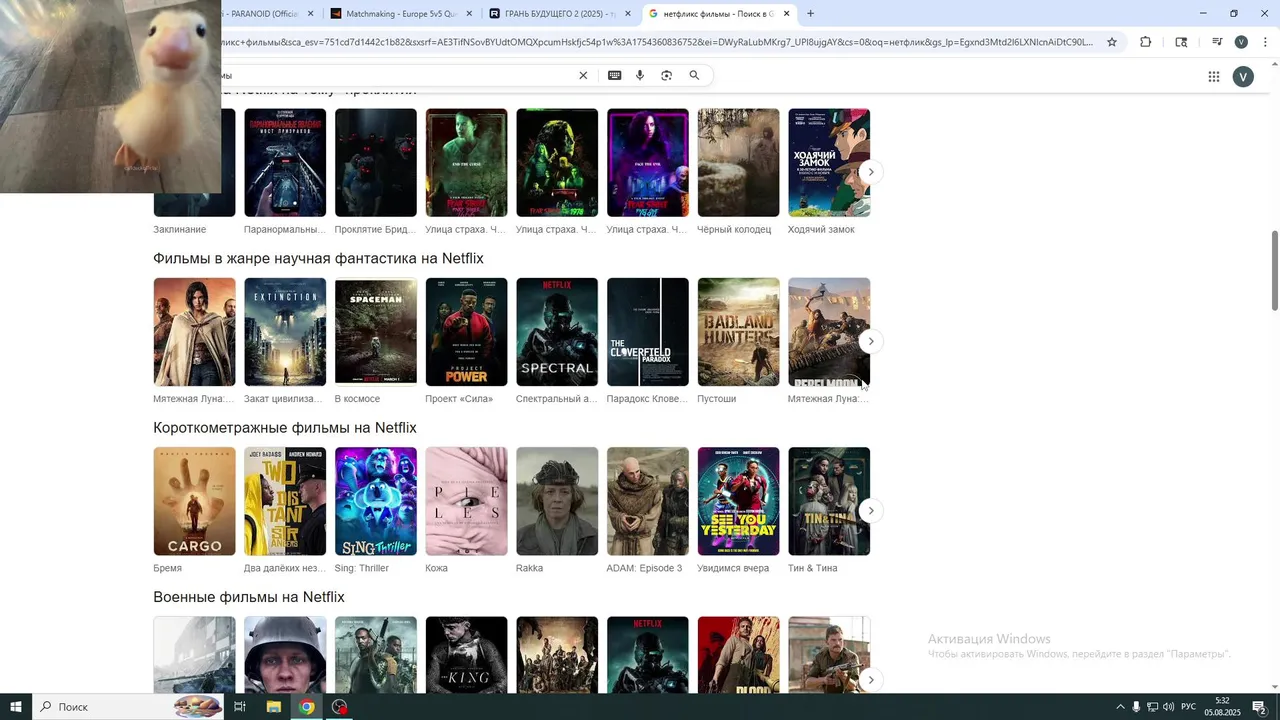Clear the Google search box text
Screen dimensions: 1280x720
[x=583, y=76]
